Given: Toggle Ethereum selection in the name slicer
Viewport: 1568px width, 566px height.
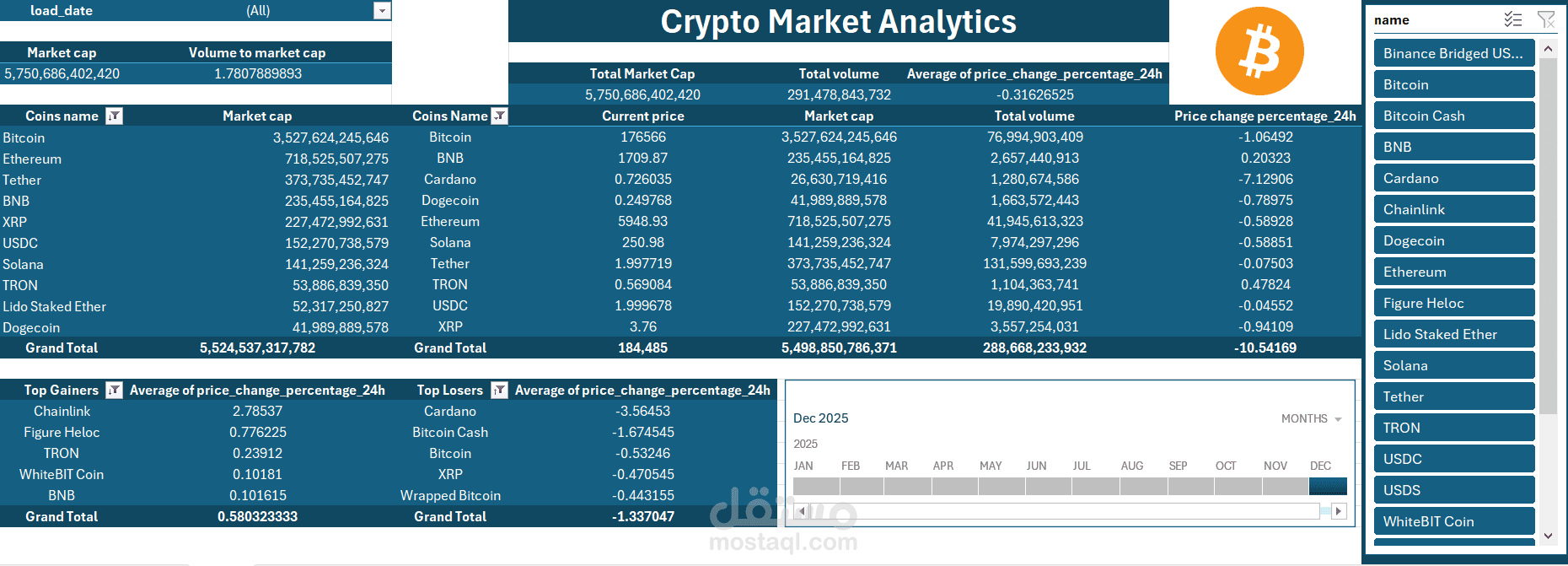Looking at the screenshot, I should tap(1454, 271).
